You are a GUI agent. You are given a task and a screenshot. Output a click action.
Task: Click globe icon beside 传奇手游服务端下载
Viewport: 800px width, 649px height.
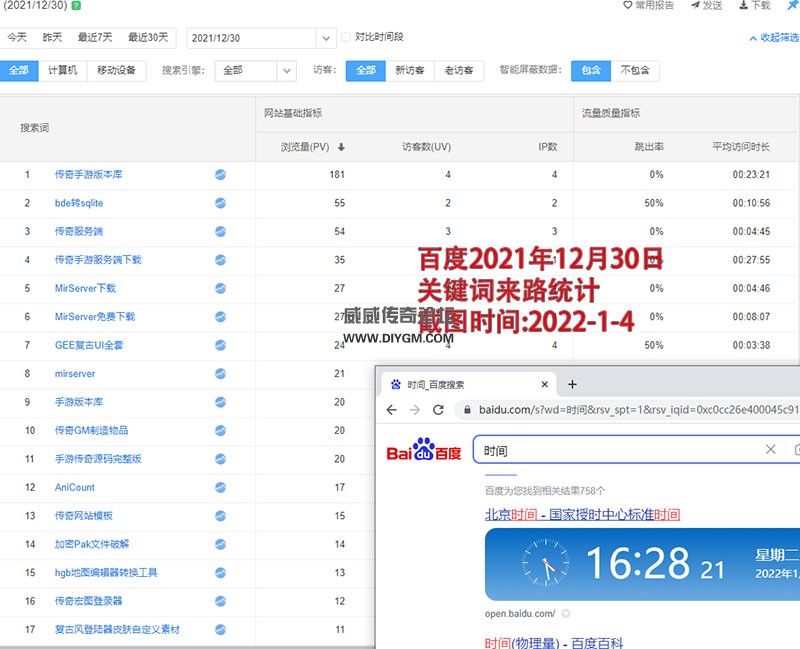[220, 260]
